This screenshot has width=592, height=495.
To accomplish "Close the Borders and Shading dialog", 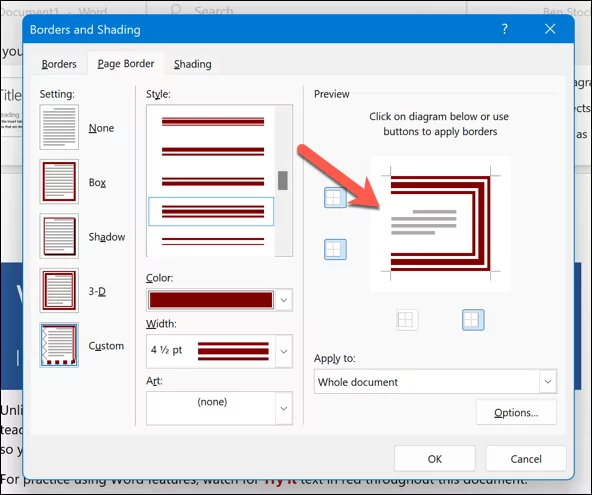I will [550, 29].
